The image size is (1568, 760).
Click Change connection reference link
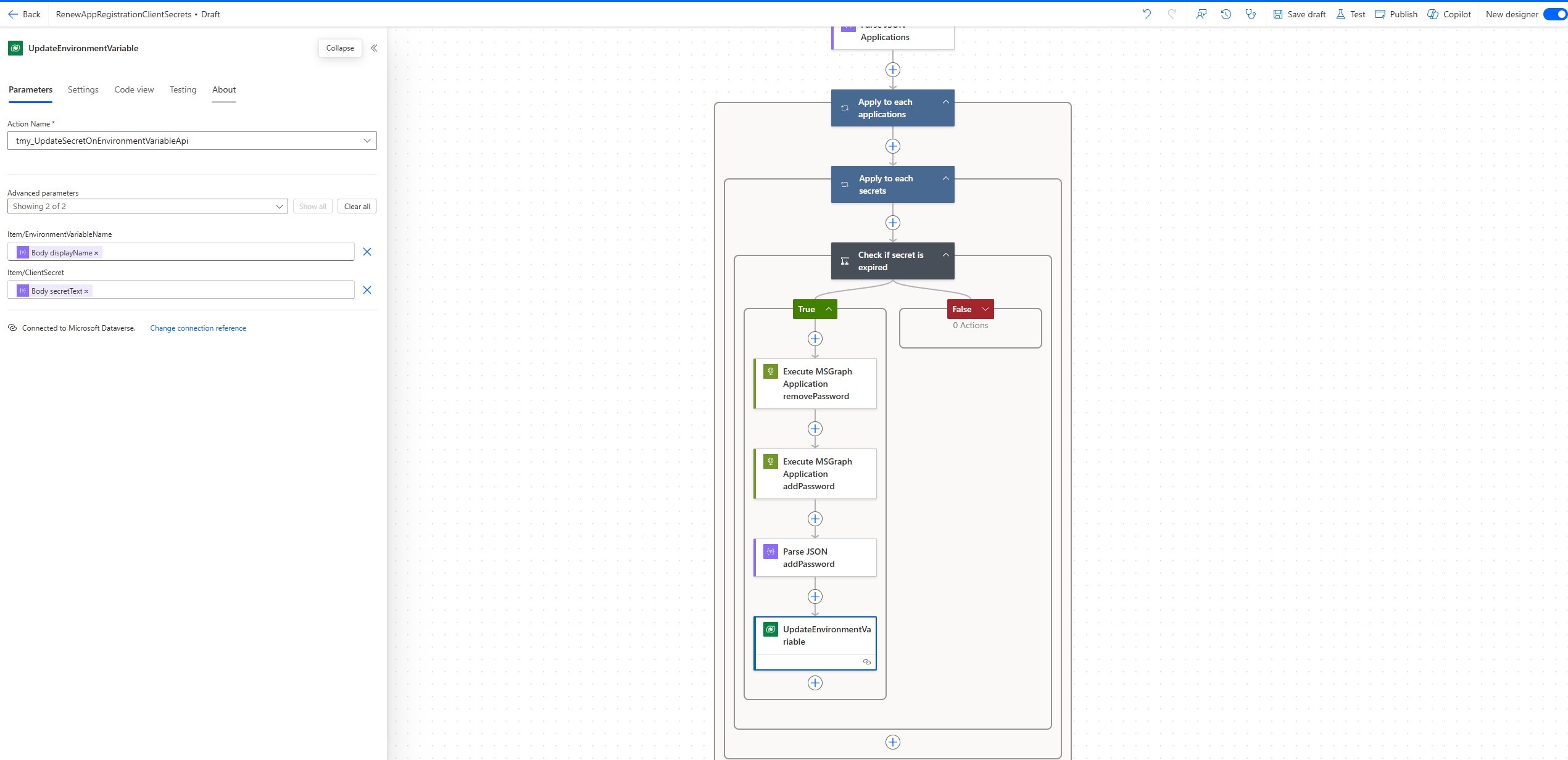198,328
